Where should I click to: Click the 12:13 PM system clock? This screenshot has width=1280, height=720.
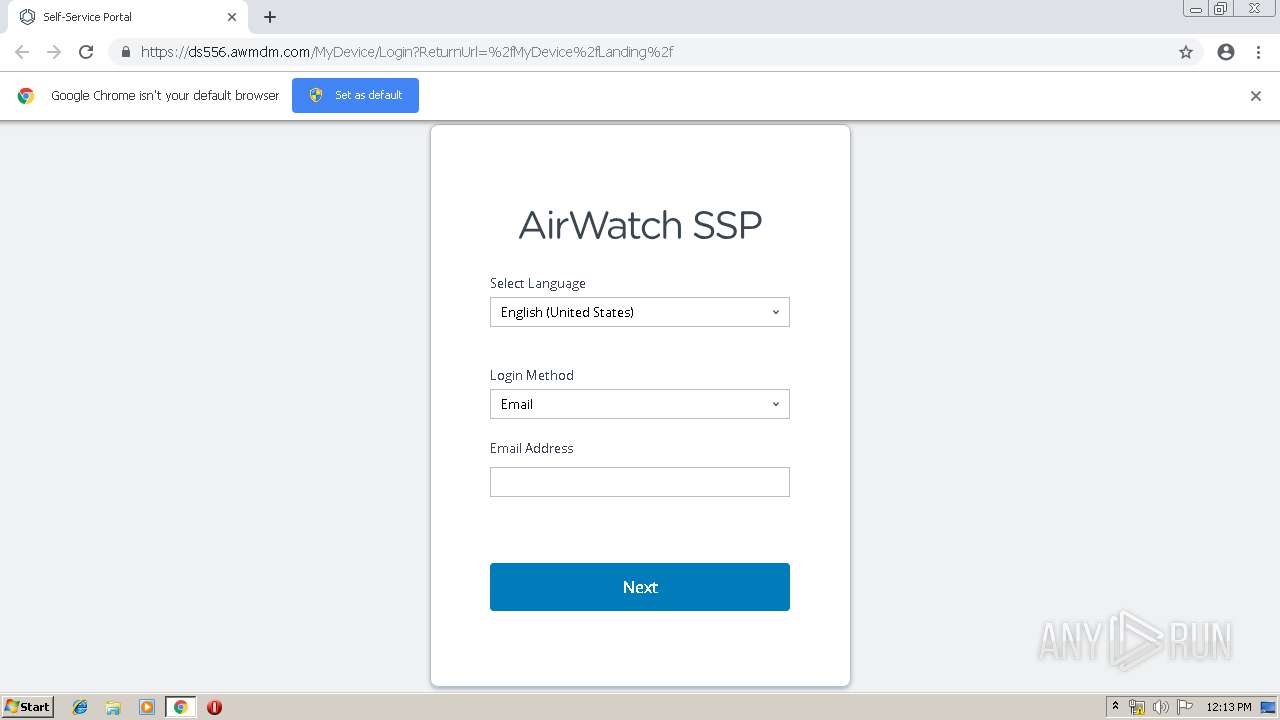(1229, 707)
